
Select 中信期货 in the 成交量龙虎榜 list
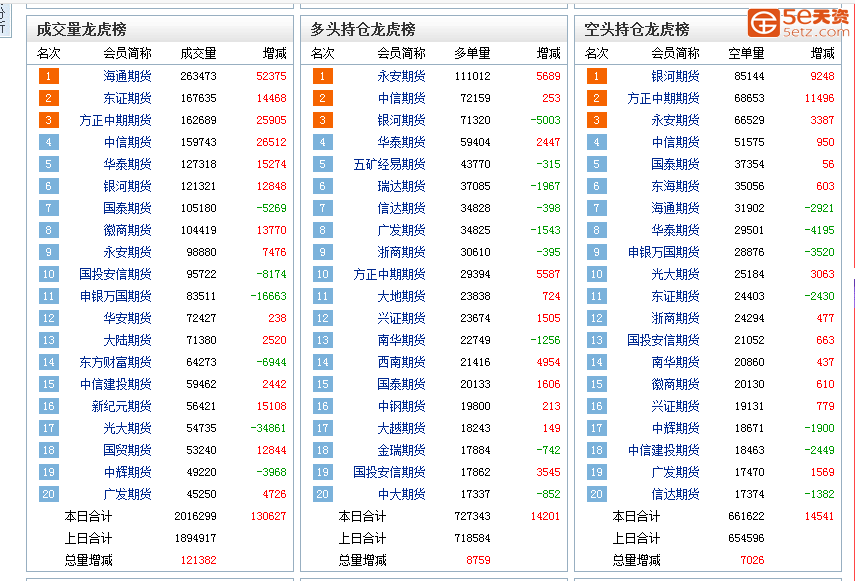pyautogui.click(x=127, y=142)
